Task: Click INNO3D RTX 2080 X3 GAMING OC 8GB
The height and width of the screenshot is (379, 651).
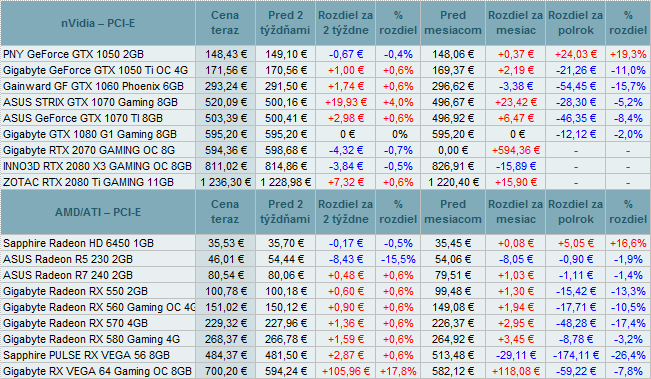Action: click(98, 166)
